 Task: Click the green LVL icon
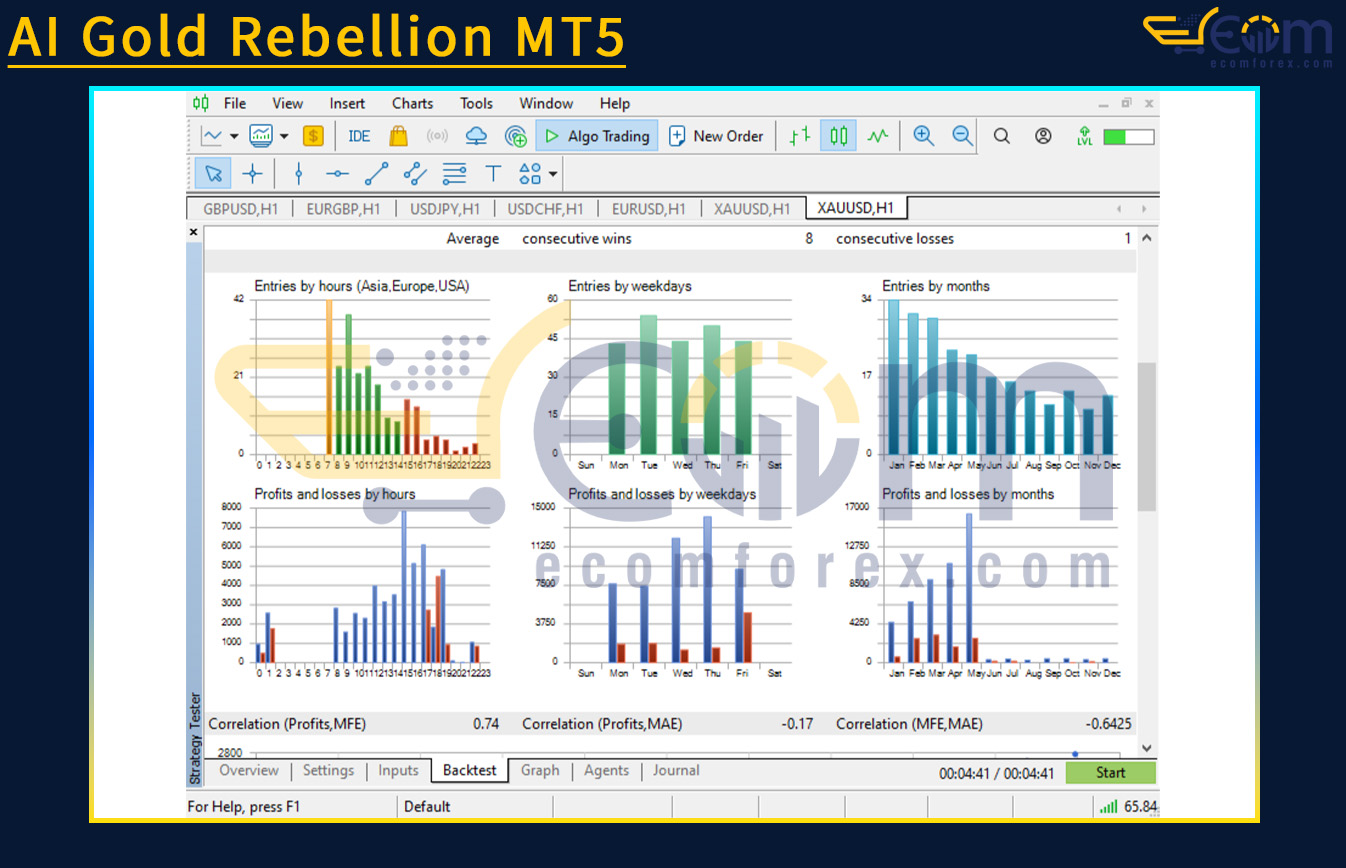[1084, 136]
